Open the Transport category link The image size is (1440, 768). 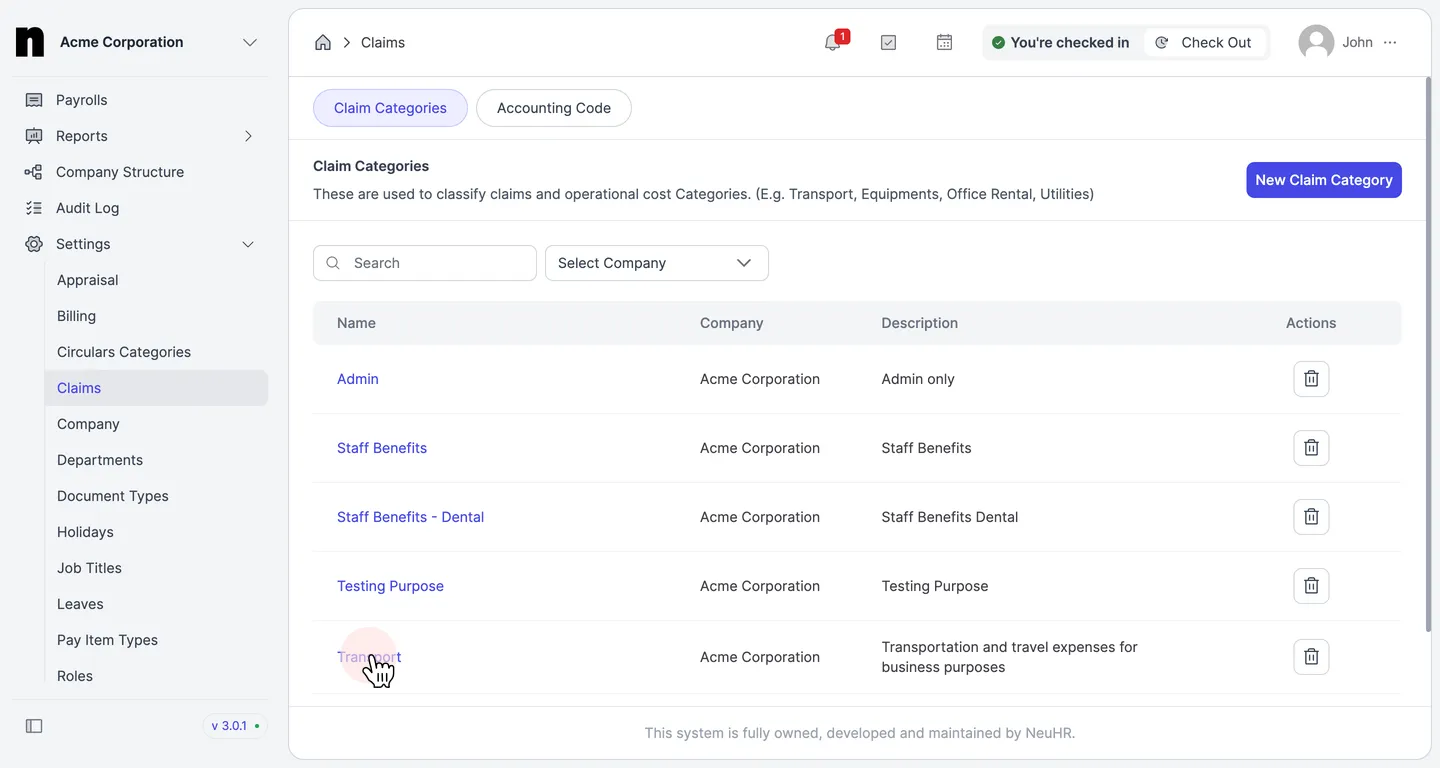[x=369, y=657]
